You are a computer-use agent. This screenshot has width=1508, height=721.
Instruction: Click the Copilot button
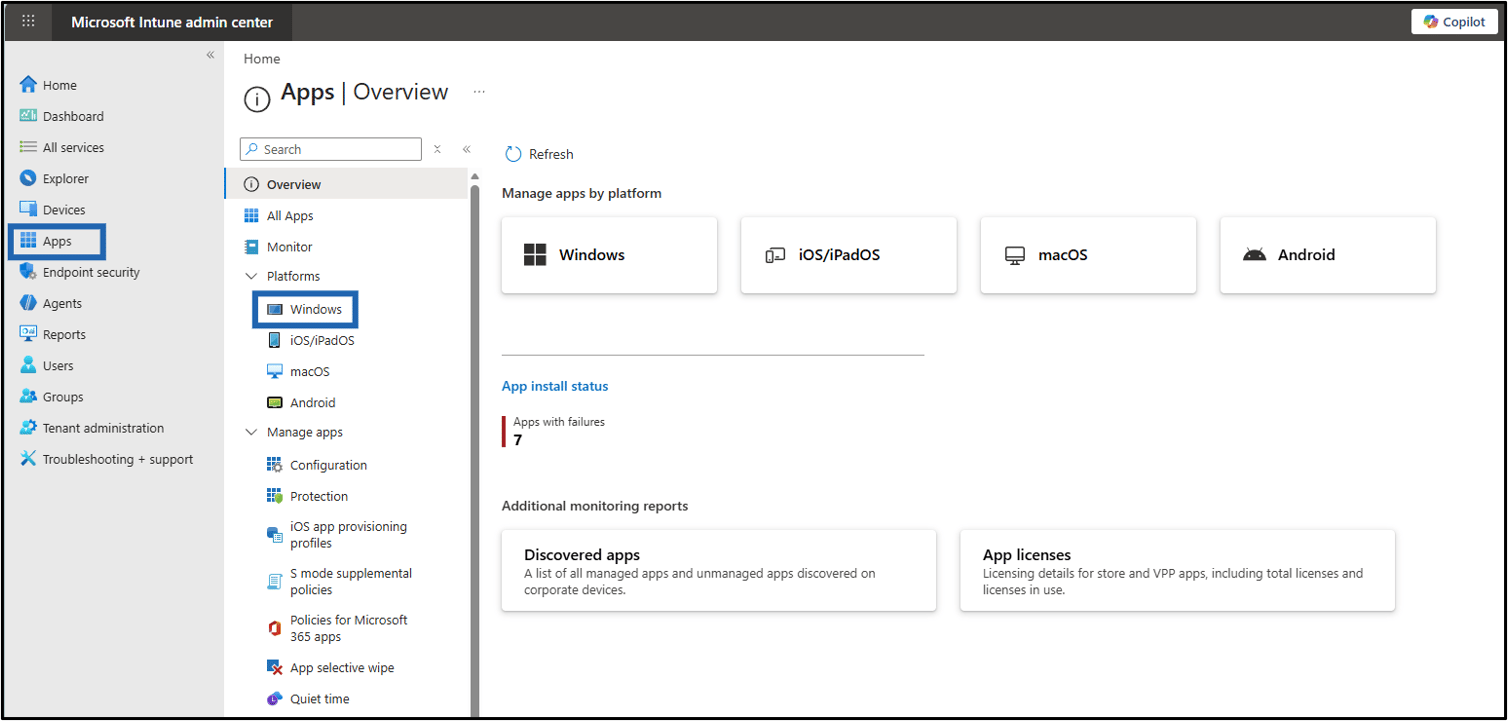pos(1454,22)
